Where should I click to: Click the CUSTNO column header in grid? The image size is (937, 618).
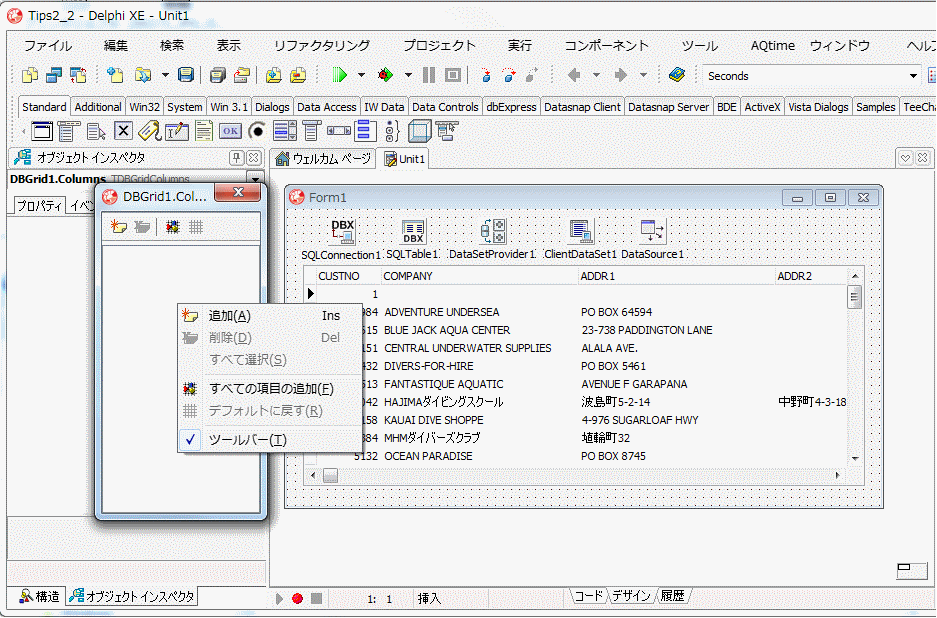[349, 276]
